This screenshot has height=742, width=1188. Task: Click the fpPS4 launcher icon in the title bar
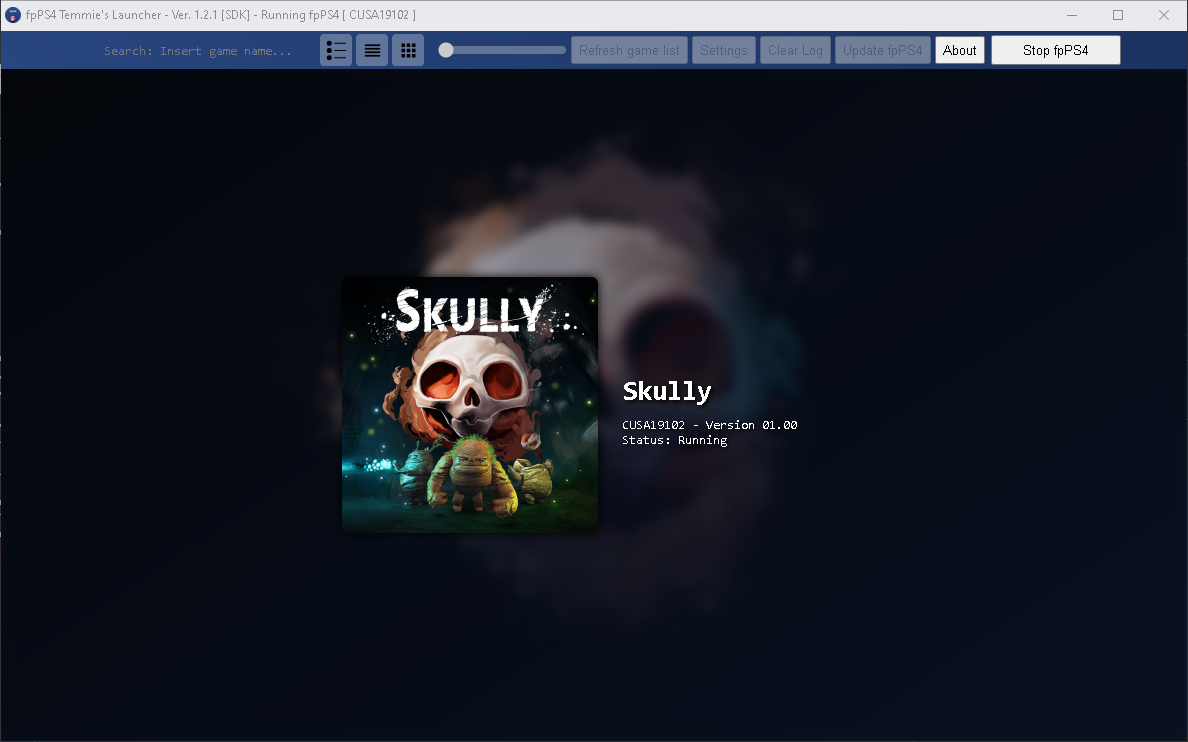point(13,14)
